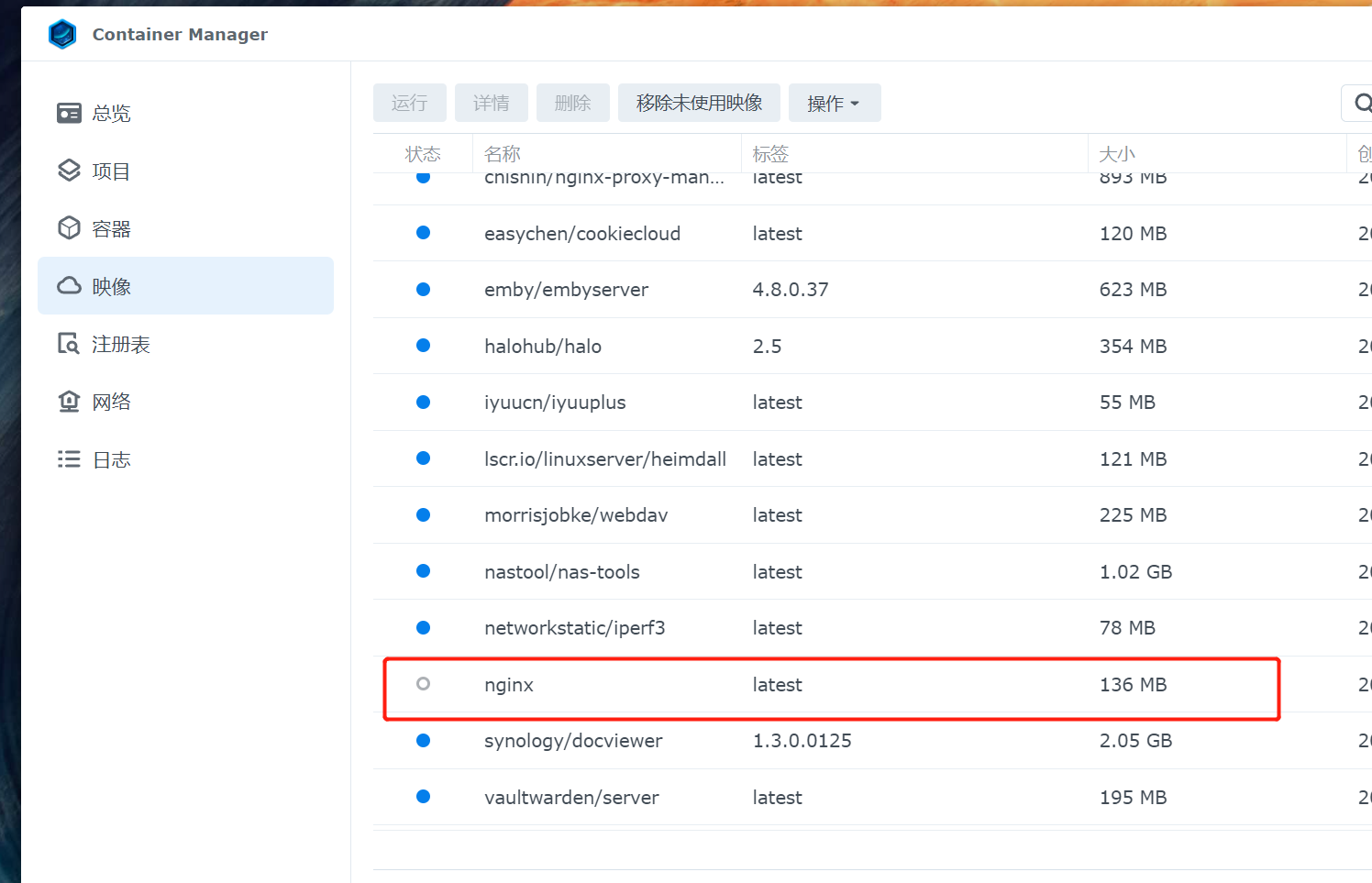The image size is (1372, 883).
Task: Click the 1.02 GB size value
Action: click(x=1136, y=572)
